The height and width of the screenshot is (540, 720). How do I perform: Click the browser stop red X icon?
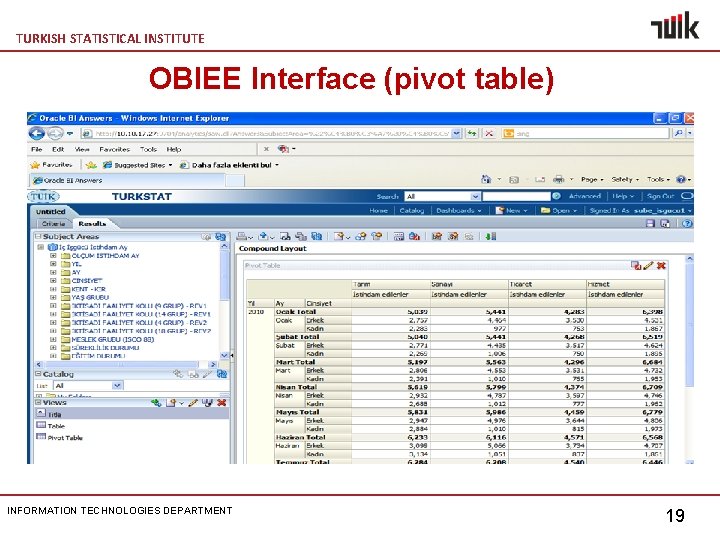(489, 134)
